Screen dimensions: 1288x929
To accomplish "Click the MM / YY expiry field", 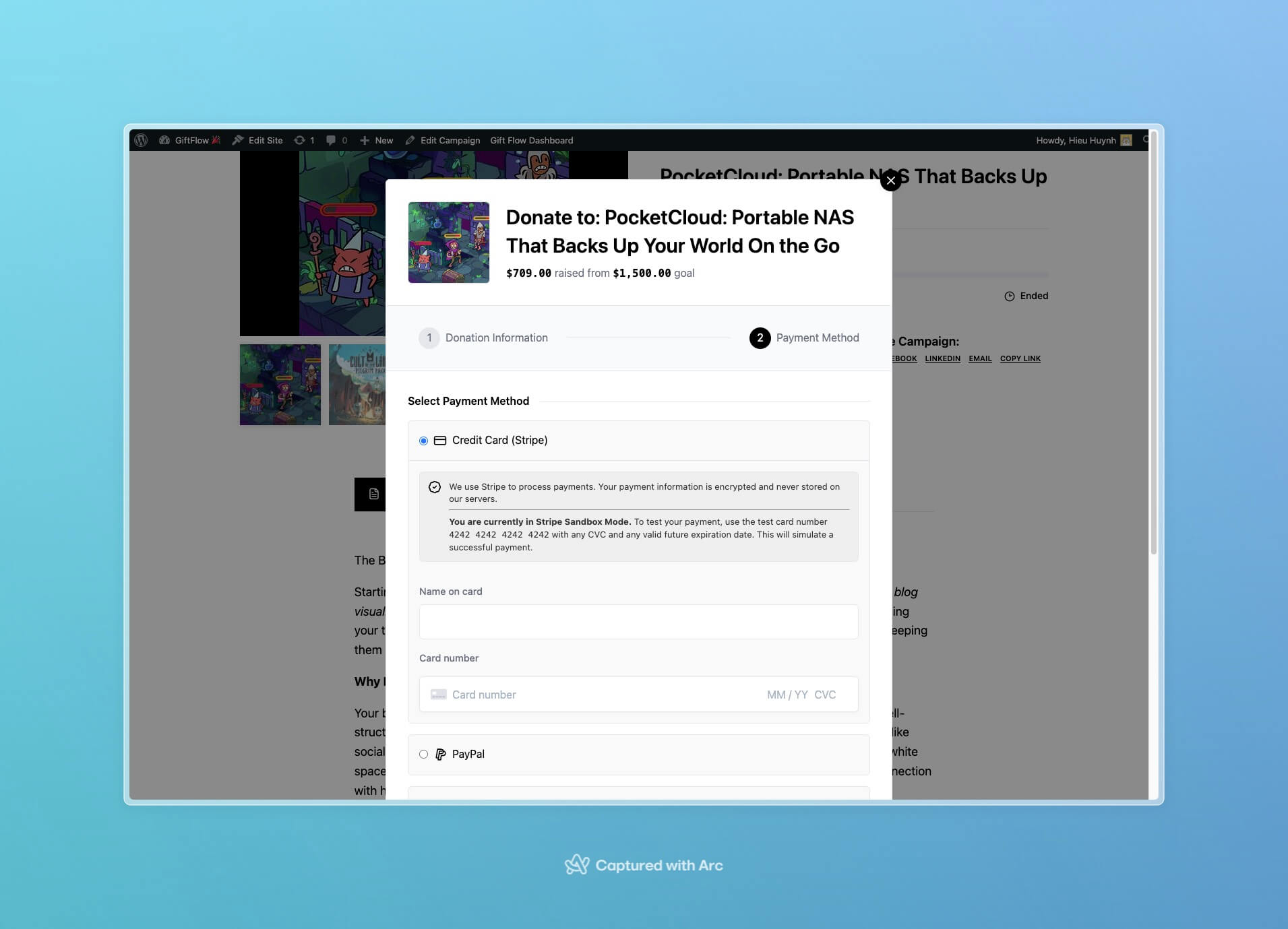I will (x=787, y=695).
